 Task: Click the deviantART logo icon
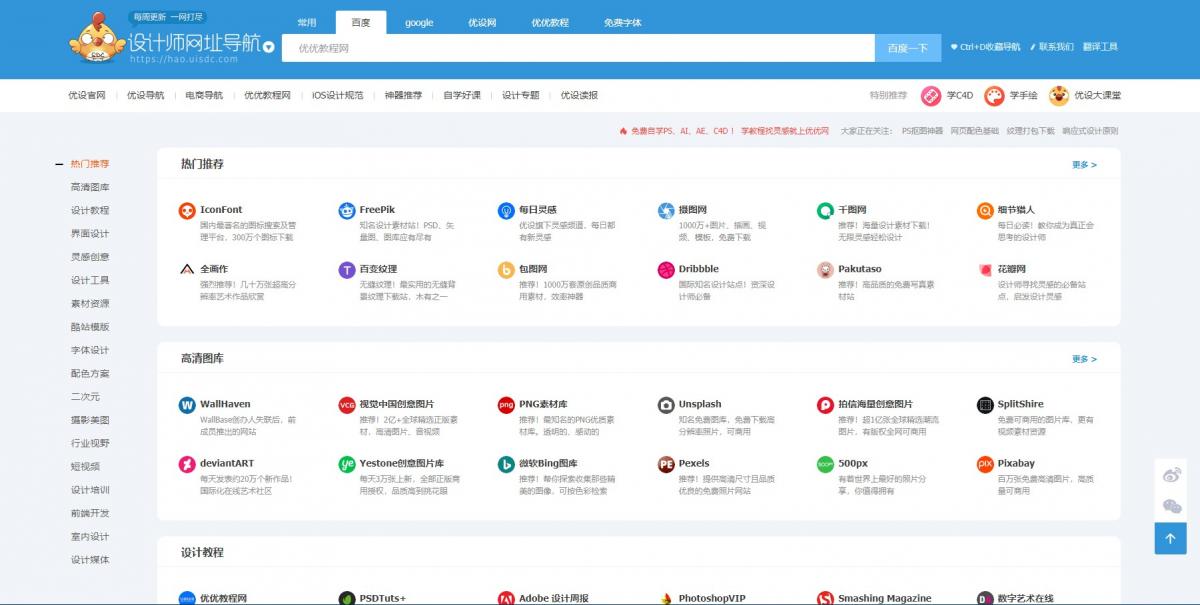click(186, 464)
